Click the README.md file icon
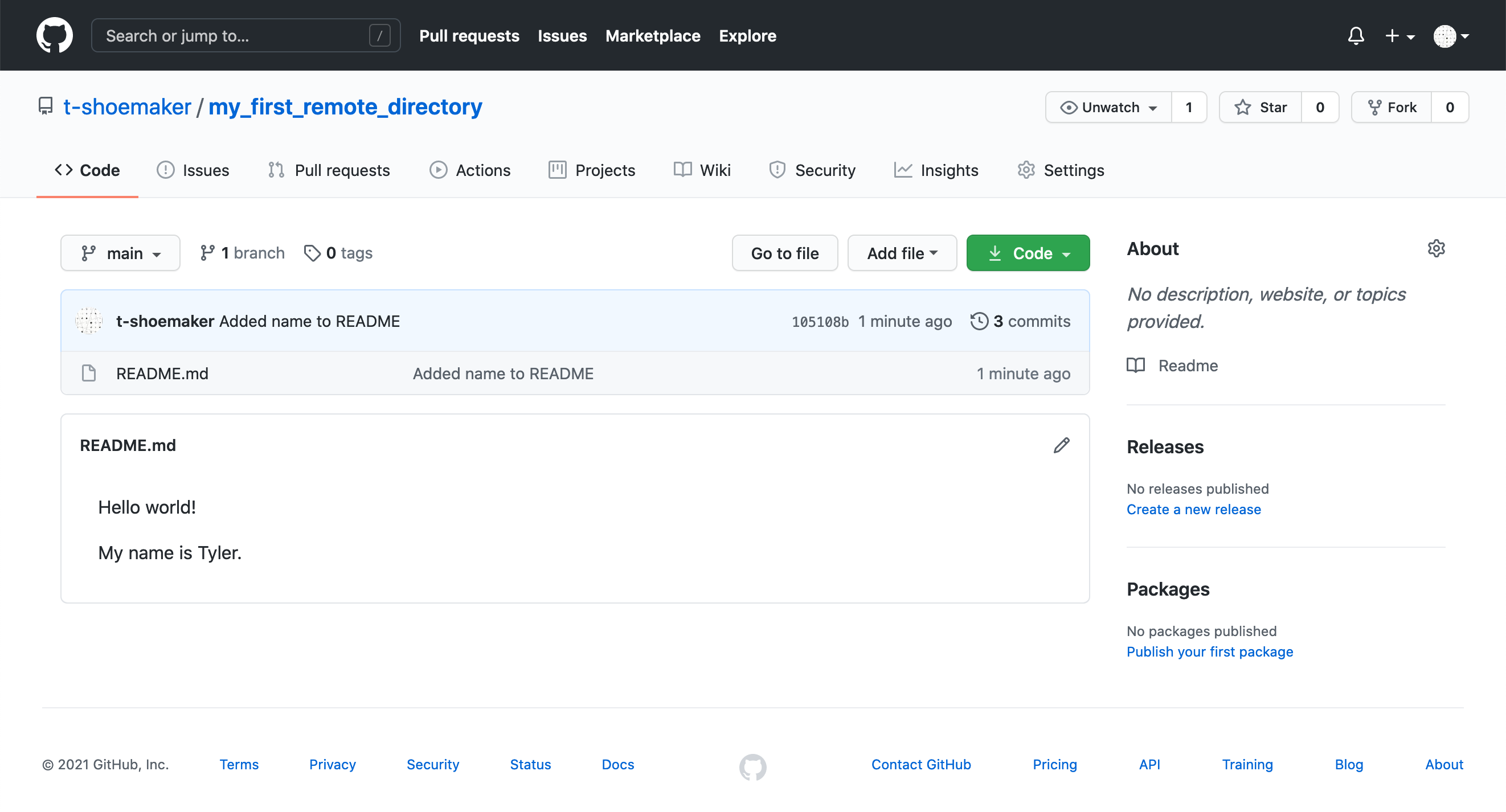 pyautogui.click(x=89, y=373)
